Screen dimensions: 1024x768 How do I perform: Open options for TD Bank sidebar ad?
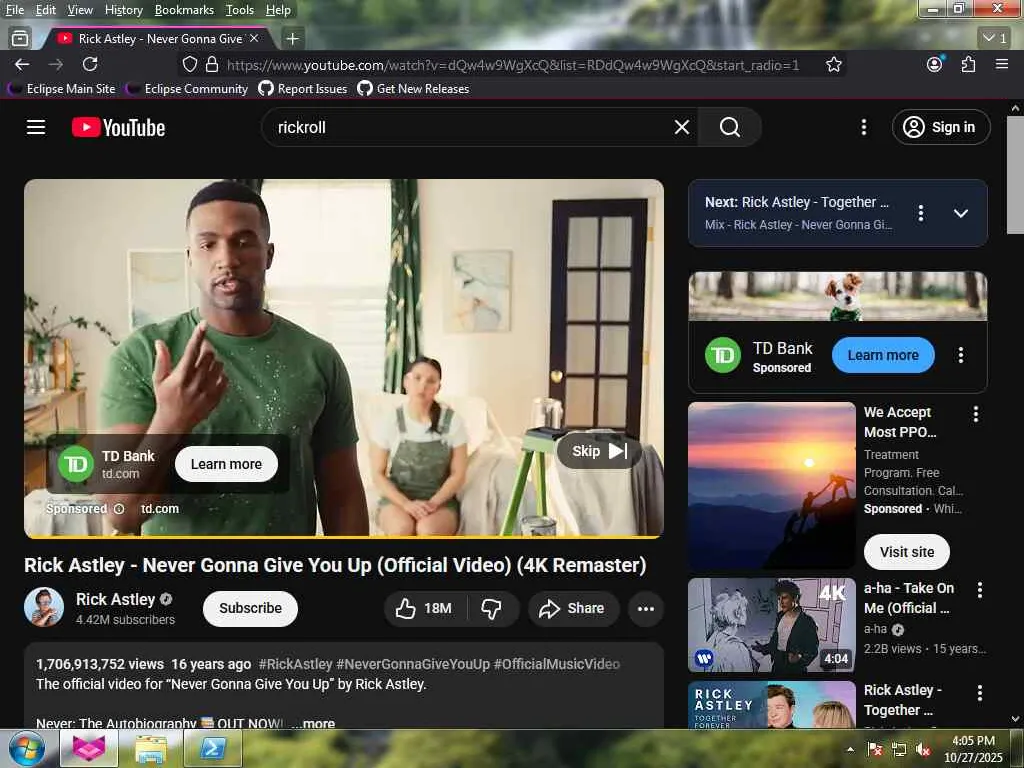click(x=960, y=355)
